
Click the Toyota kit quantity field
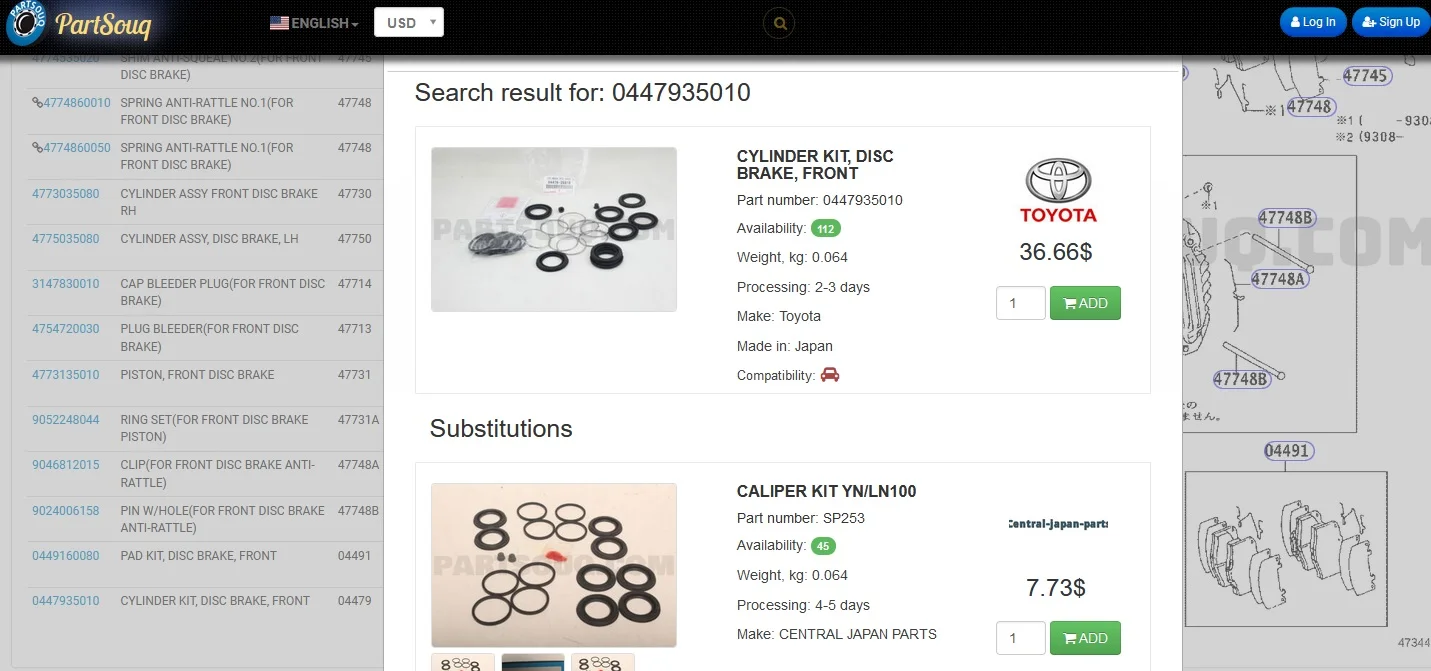[x=1020, y=303]
